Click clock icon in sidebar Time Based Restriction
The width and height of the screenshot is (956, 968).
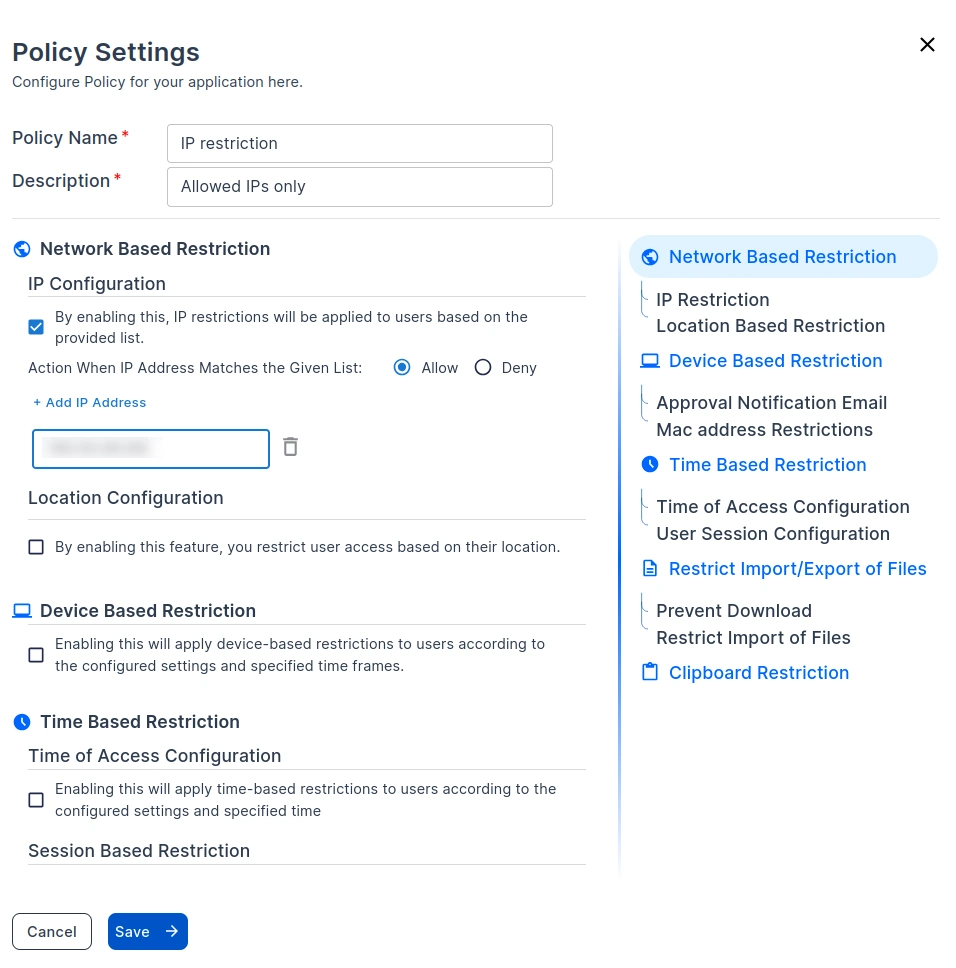pos(649,464)
